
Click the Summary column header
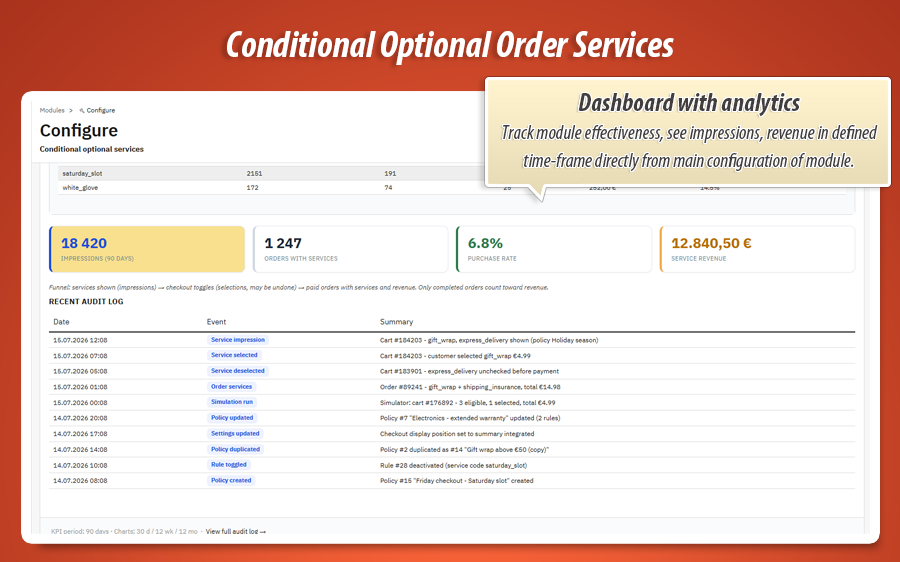396,322
